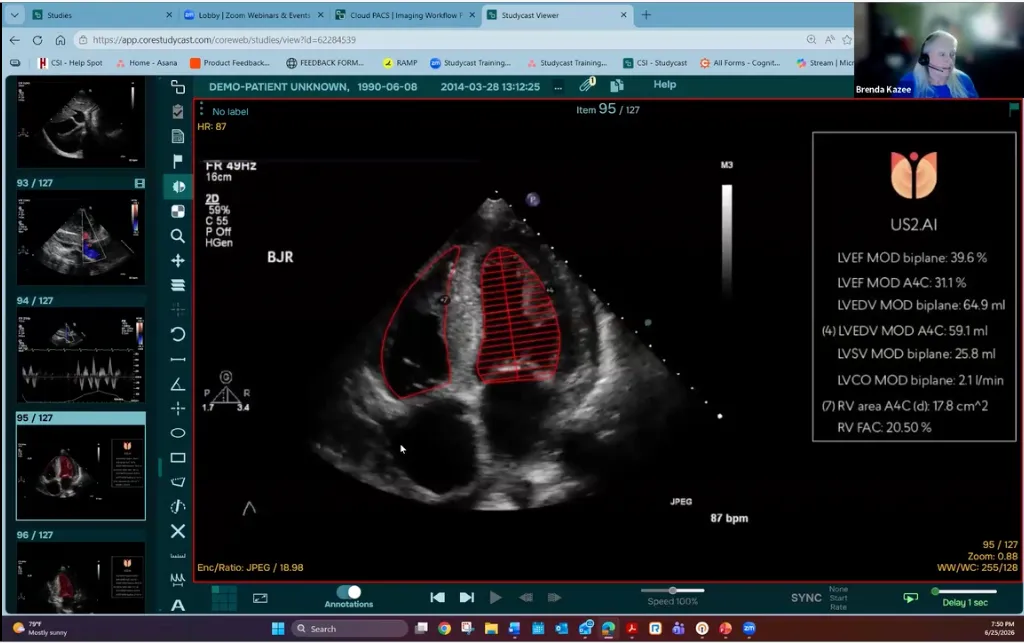This screenshot has width=1024, height=643.
Task: Open the Help menu
Action: (x=664, y=84)
